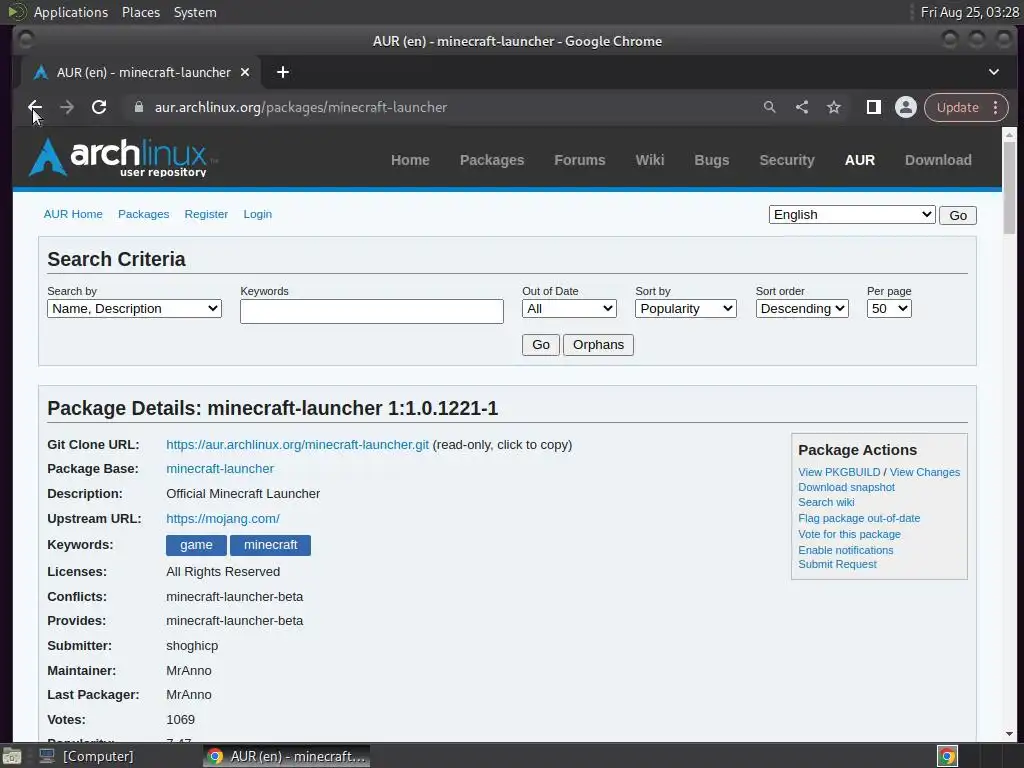Click the minecraft keyword tag
The width and height of the screenshot is (1024, 768).
tap(270, 545)
